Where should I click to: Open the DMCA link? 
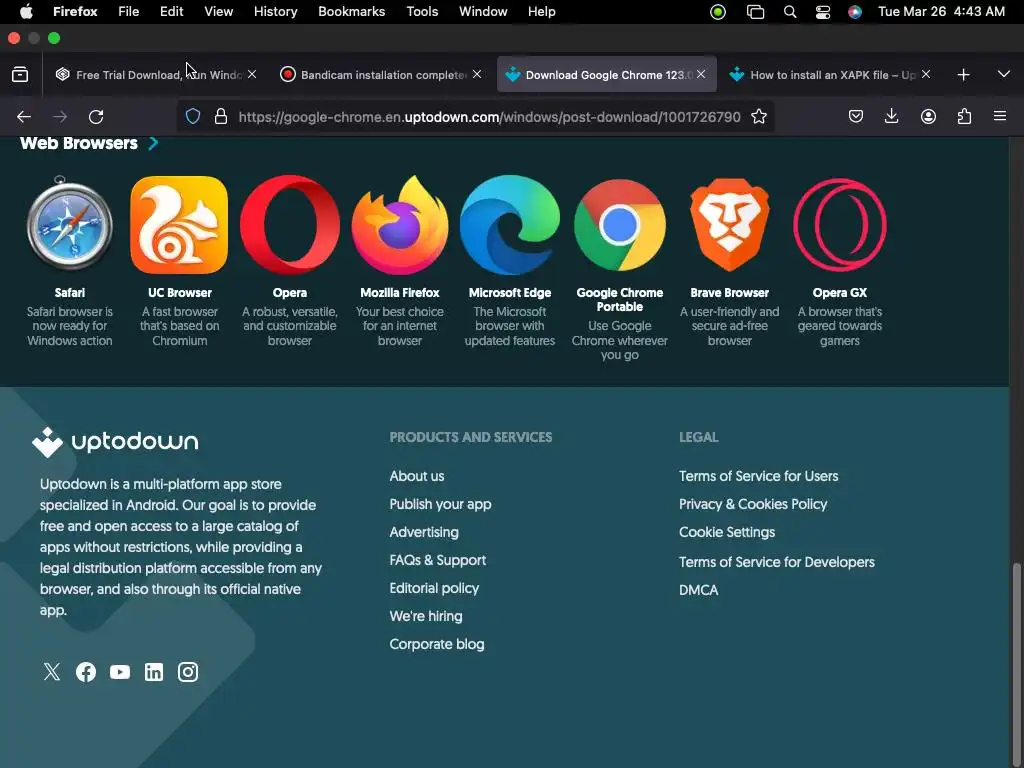pyautogui.click(x=699, y=590)
